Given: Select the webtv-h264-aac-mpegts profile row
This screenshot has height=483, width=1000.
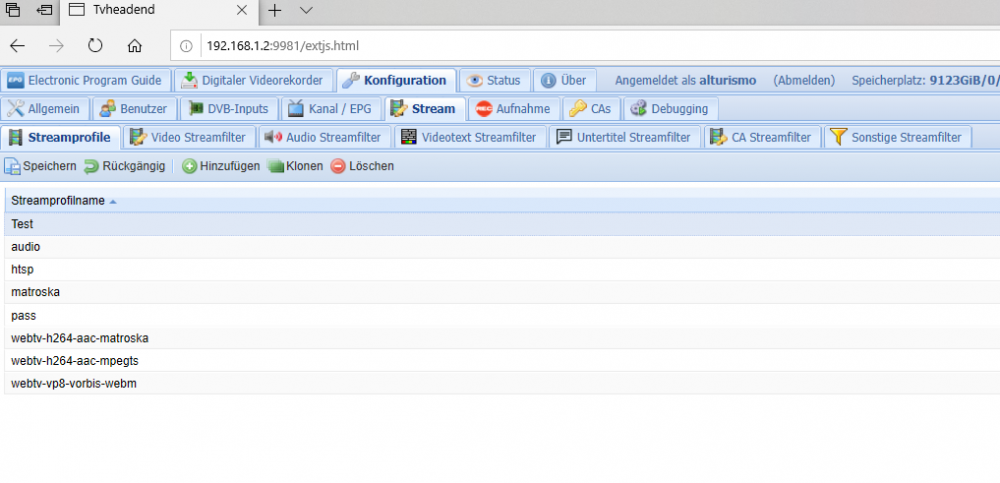Looking at the screenshot, I should point(502,361).
